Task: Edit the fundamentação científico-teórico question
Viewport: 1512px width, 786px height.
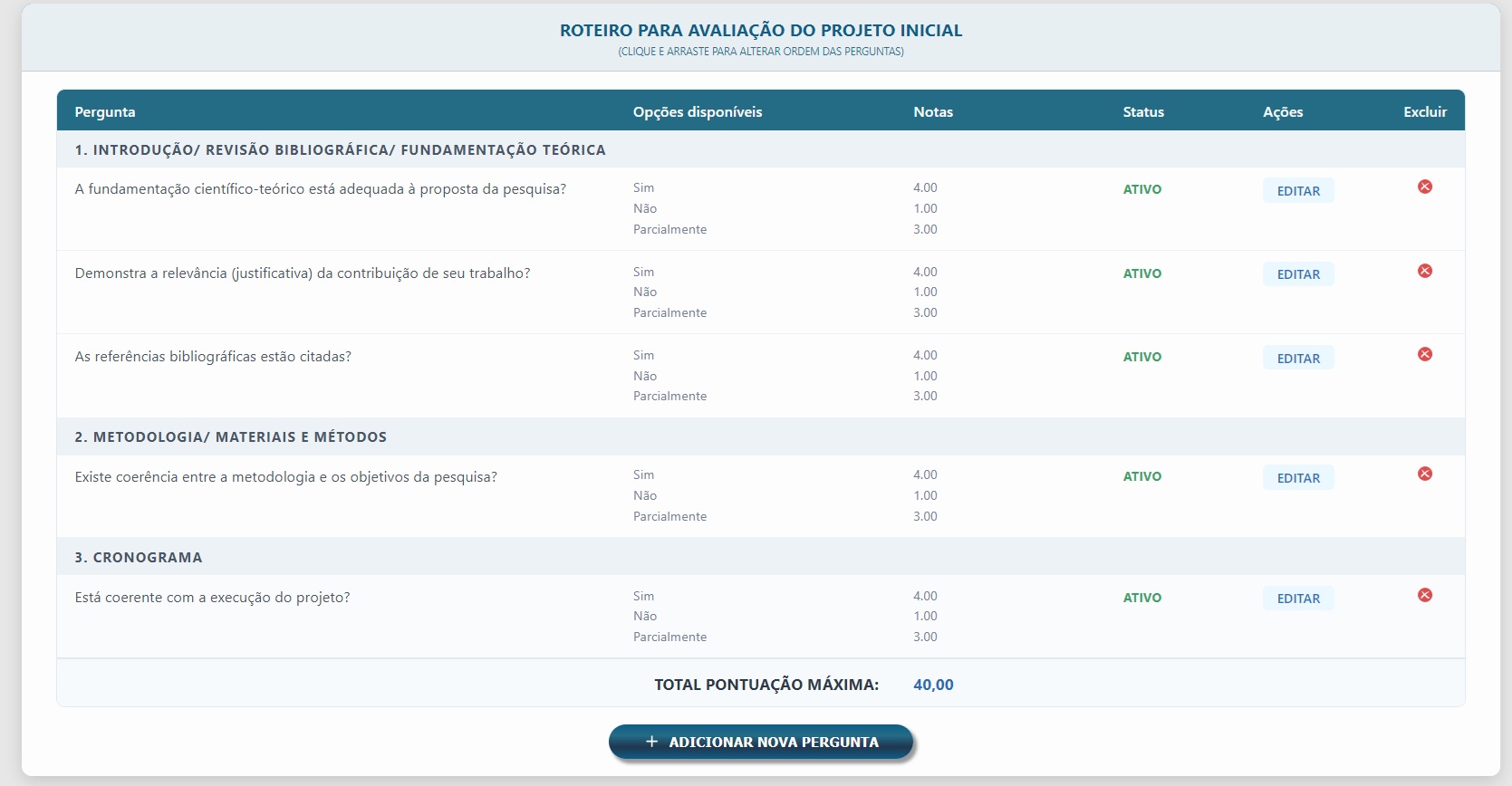Action: (1297, 191)
